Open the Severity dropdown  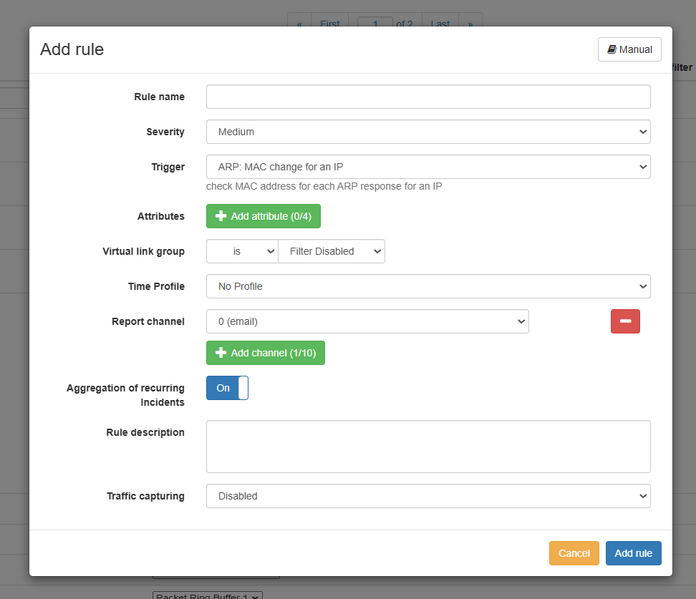click(x=428, y=131)
